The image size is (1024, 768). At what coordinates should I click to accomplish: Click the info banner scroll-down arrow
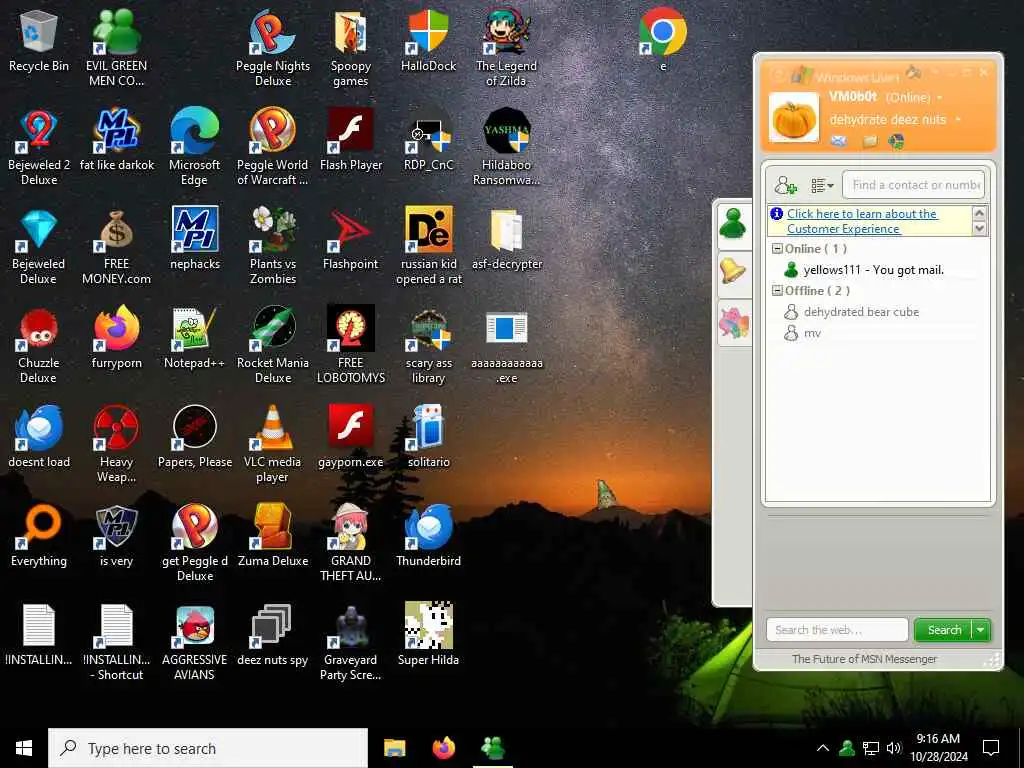979,228
